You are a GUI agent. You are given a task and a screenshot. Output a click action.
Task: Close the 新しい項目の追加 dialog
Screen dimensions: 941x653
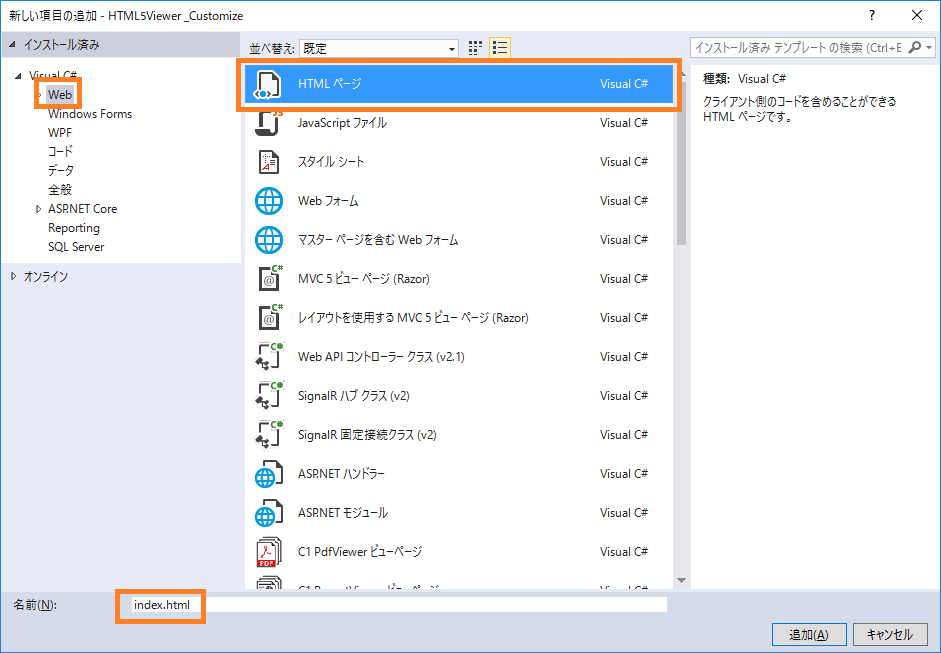click(x=917, y=16)
